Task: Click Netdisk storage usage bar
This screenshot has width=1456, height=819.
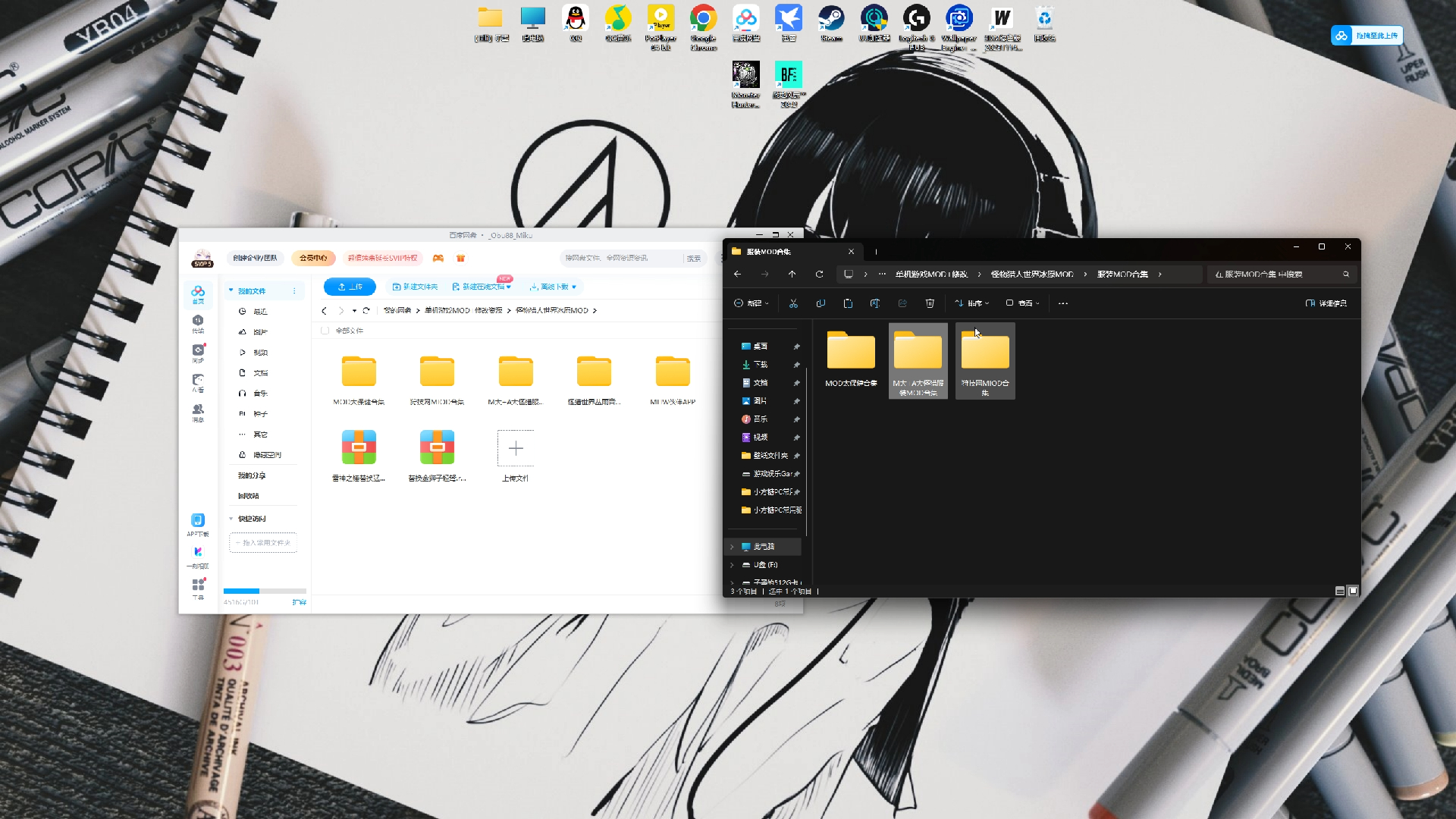Action: click(265, 591)
